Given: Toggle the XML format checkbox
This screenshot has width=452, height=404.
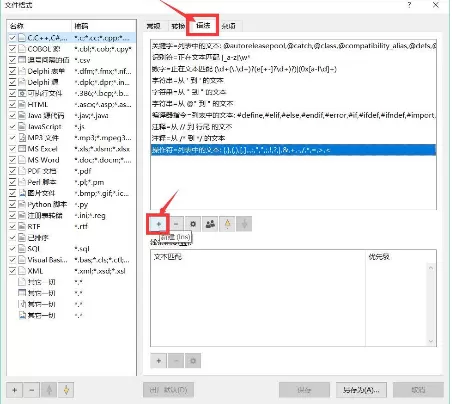Looking at the screenshot, I should click(x=13, y=271).
